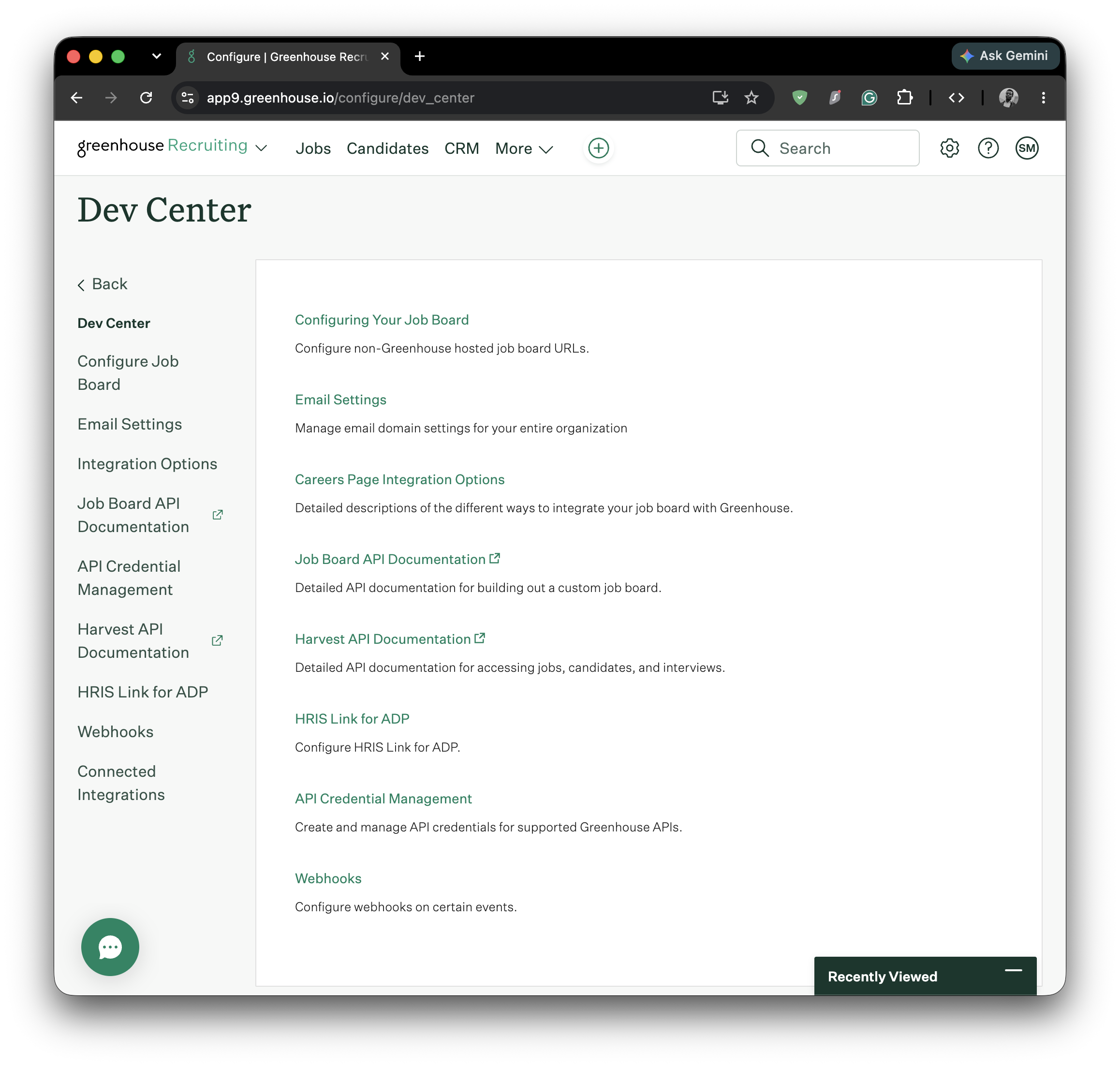Open Careers Page Integration Options link
1120x1067 pixels.
click(399, 479)
